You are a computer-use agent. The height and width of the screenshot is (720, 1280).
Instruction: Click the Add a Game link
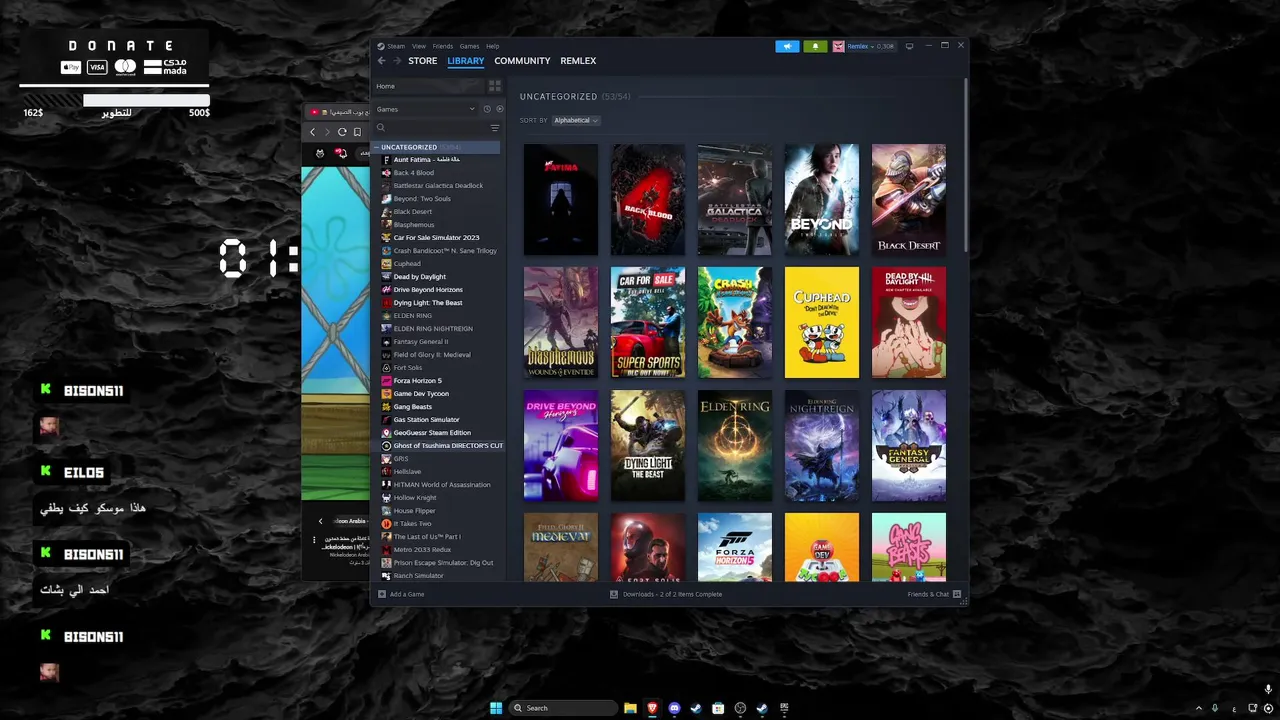407,594
